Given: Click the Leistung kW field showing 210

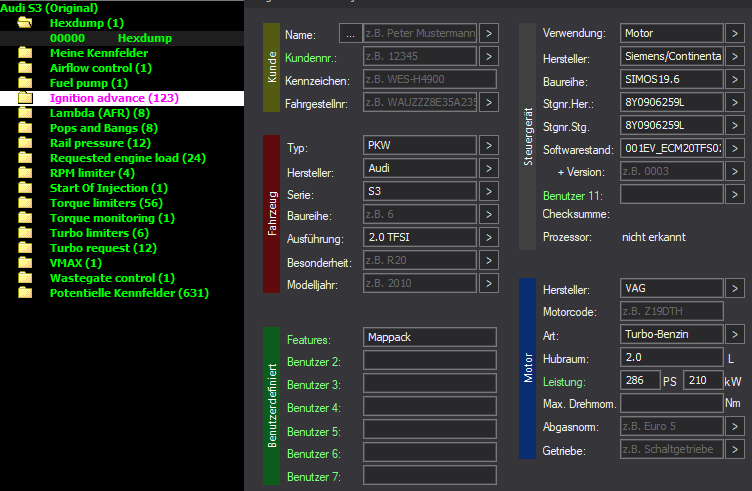Looking at the screenshot, I should pos(703,380).
